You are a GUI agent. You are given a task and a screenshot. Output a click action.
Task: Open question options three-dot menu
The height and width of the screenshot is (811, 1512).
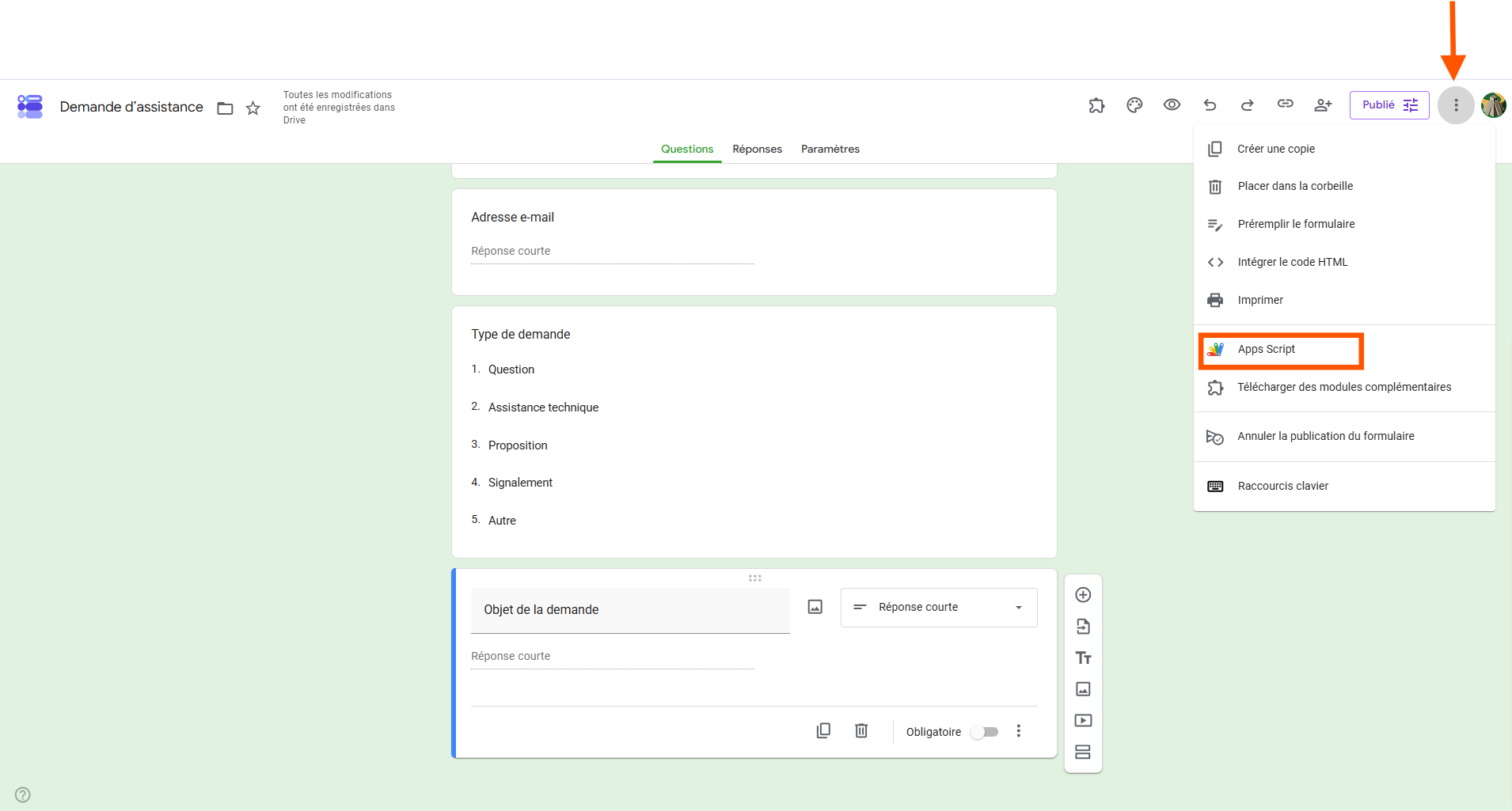[x=1019, y=731]
